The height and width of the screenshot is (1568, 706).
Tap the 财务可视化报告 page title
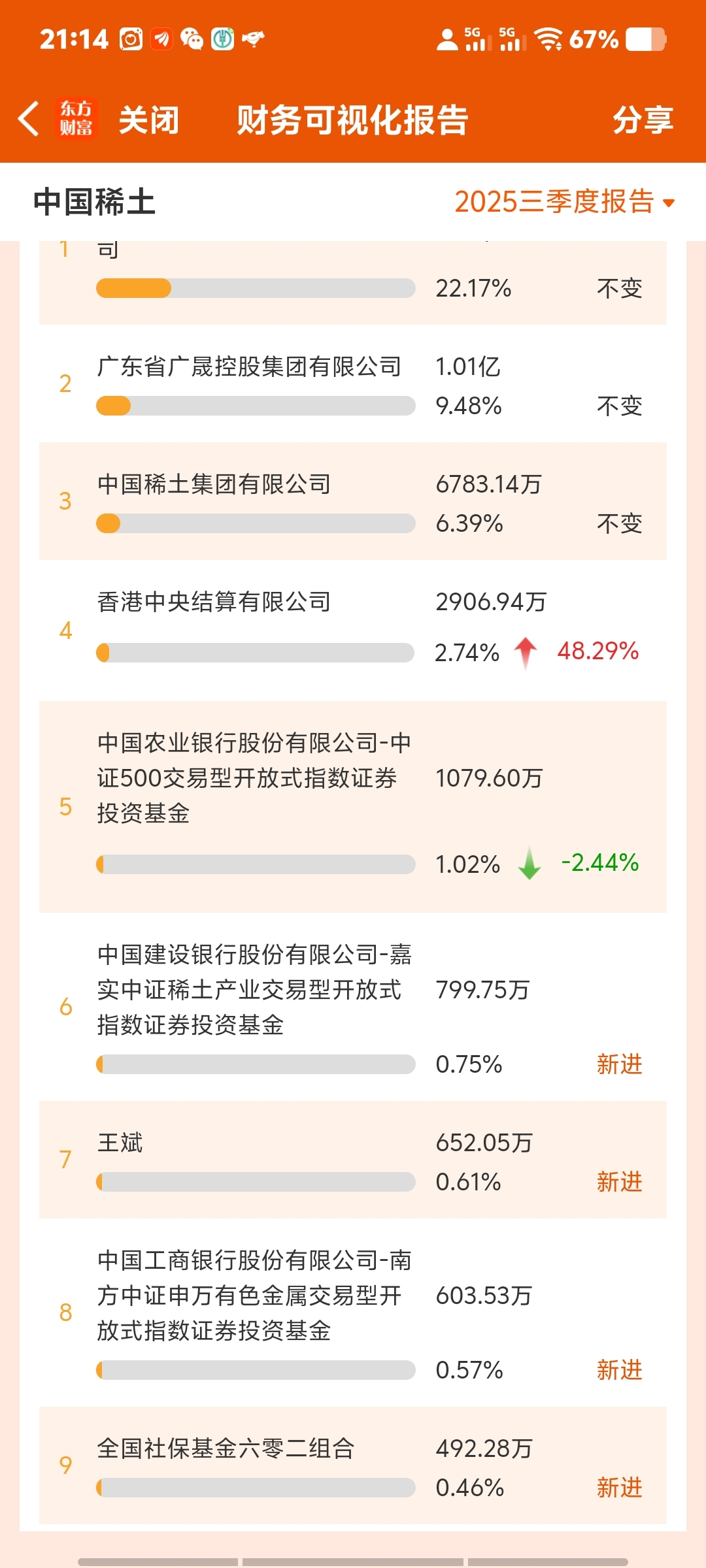pyautogui.click(x=352, y=120)
